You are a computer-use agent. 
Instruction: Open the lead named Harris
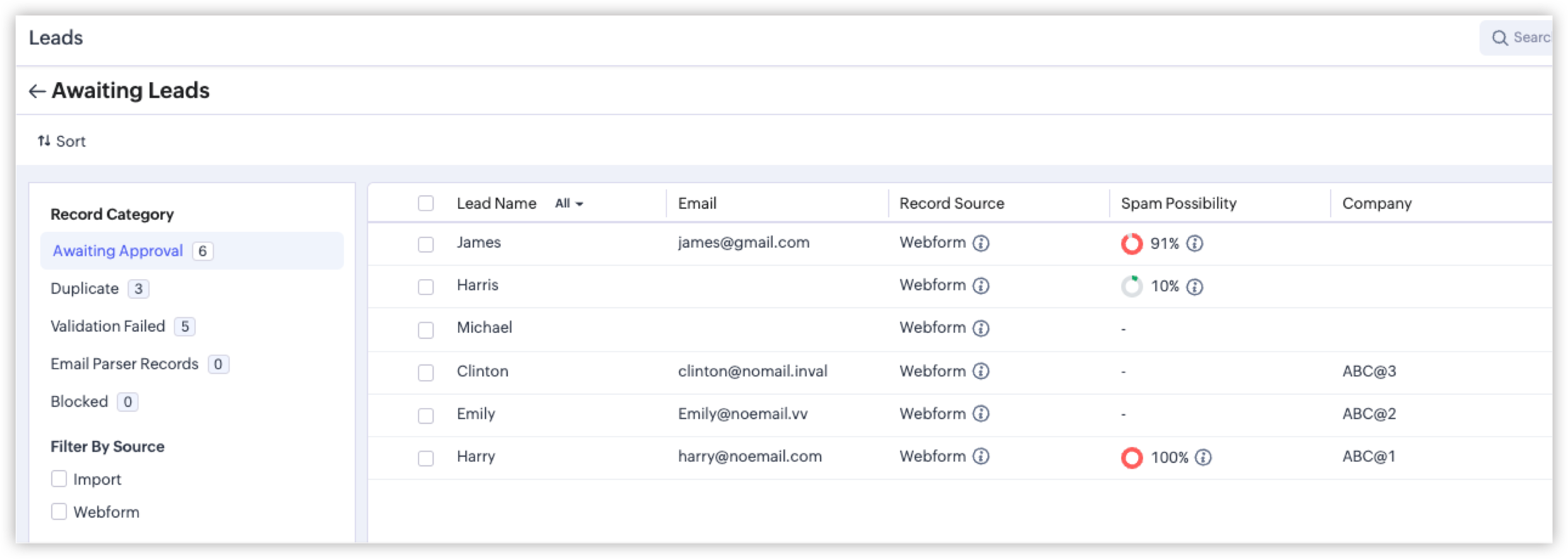477,285
